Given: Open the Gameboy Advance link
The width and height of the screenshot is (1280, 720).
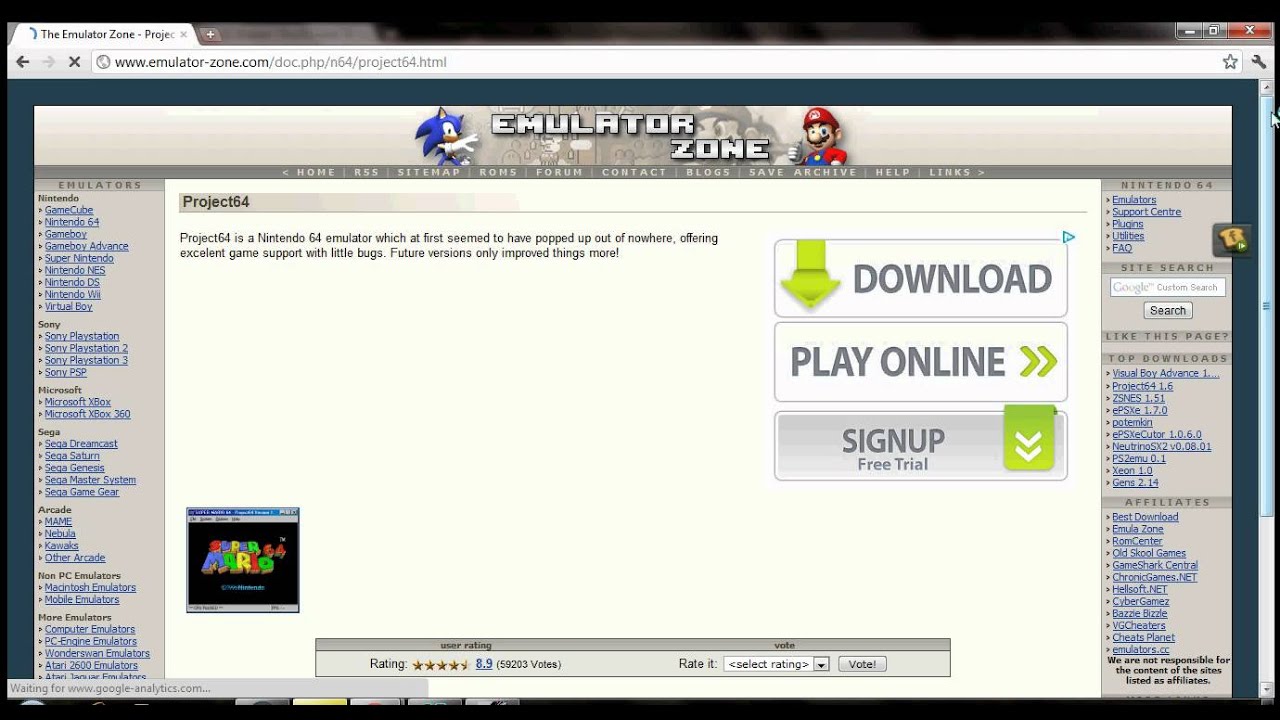Looking at the screenshot, I should tap(86, 247).
